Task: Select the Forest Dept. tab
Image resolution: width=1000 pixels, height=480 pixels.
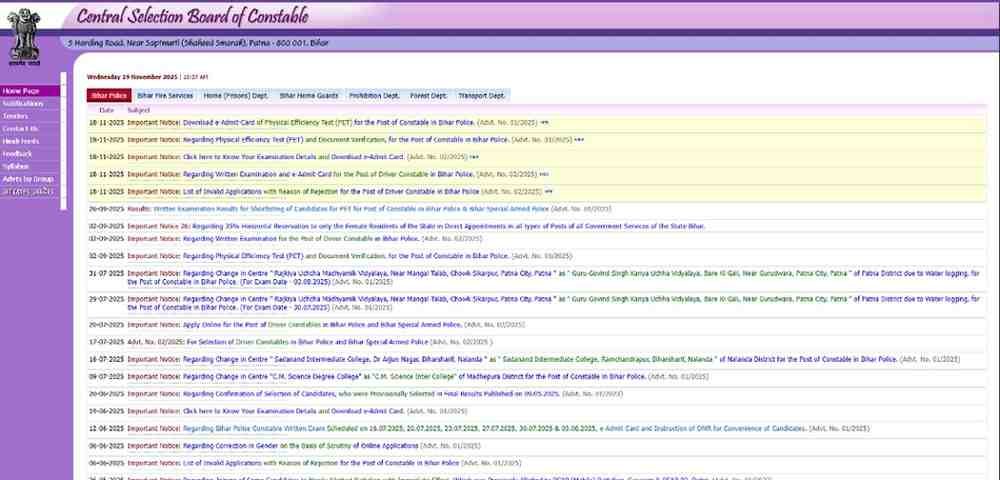Action: 429,96
